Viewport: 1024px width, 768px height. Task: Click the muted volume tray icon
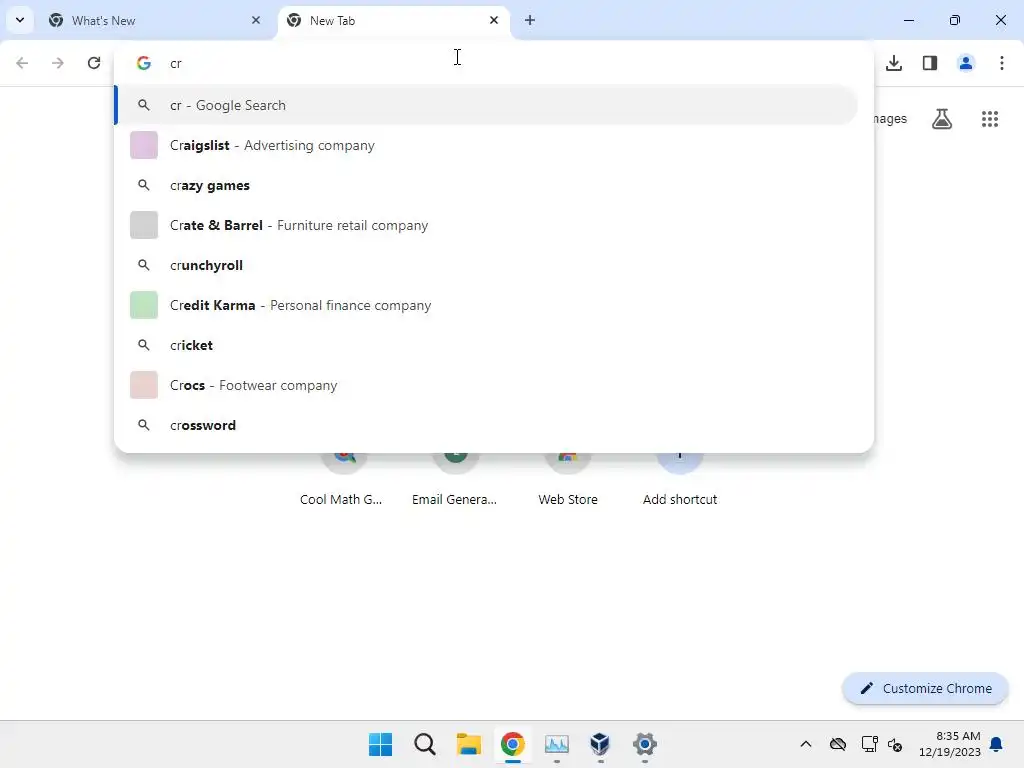point(895,744)
